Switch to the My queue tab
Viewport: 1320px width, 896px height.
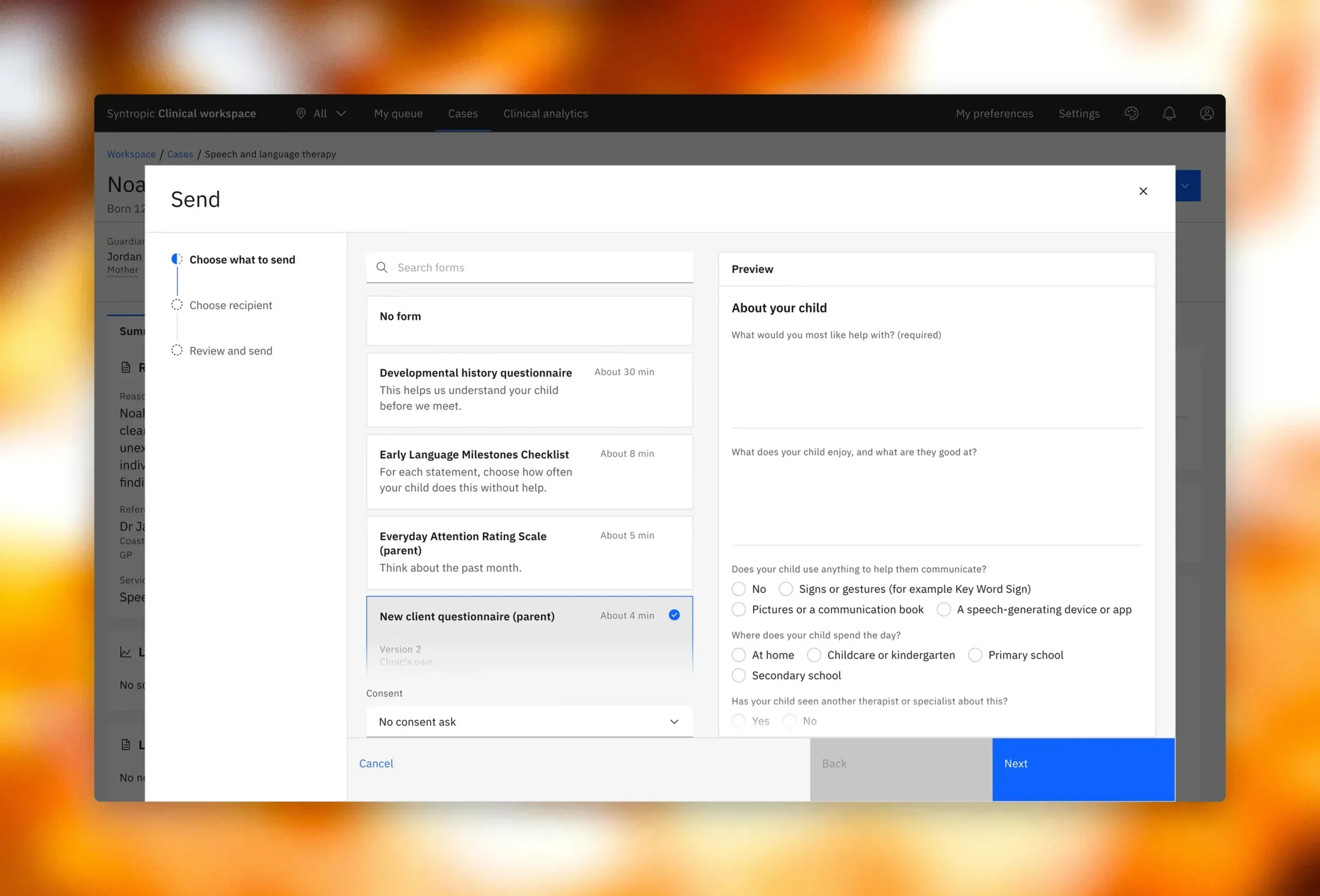(398, 113)
